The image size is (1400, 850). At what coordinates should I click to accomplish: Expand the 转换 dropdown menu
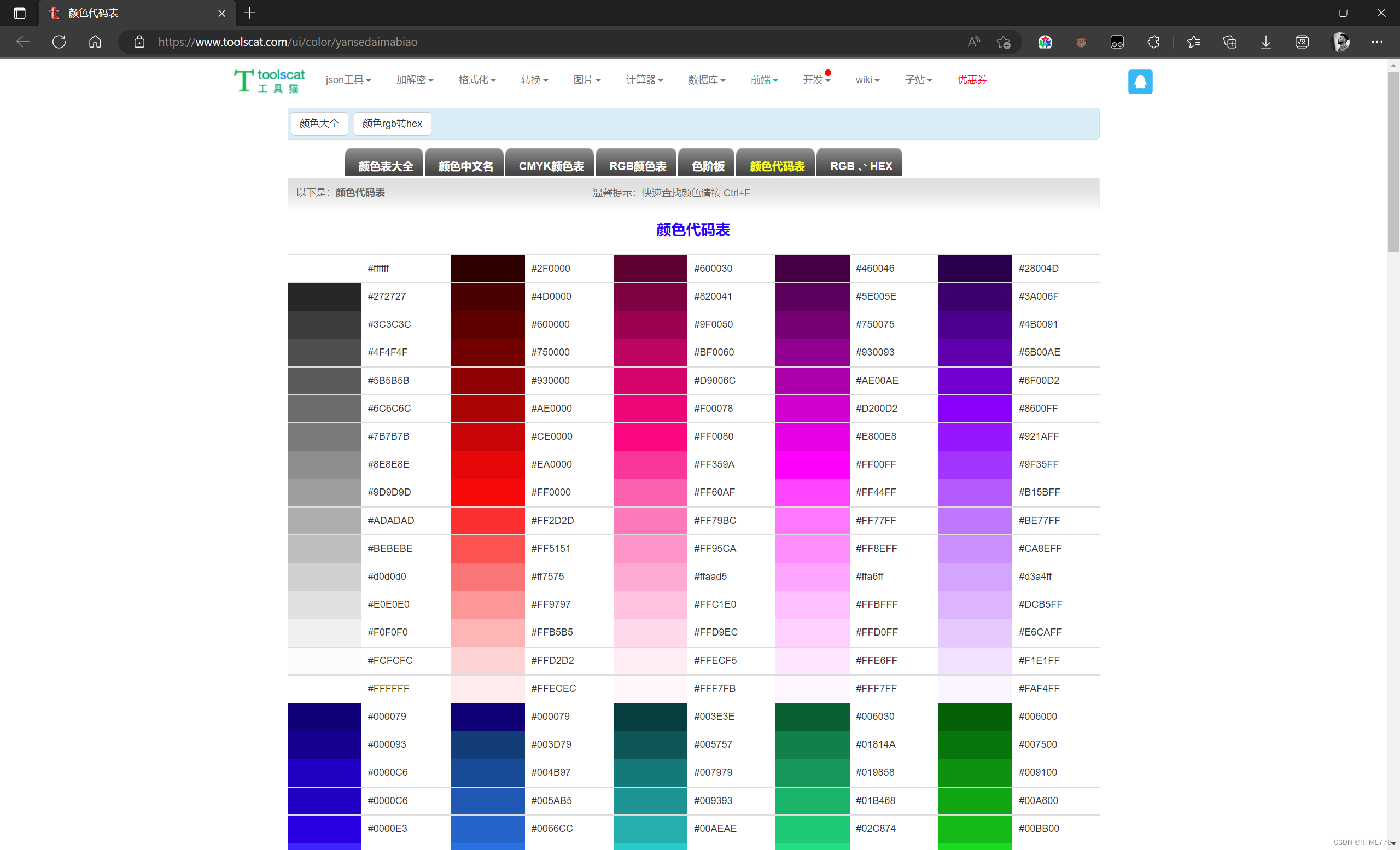[x=535, y=80]
